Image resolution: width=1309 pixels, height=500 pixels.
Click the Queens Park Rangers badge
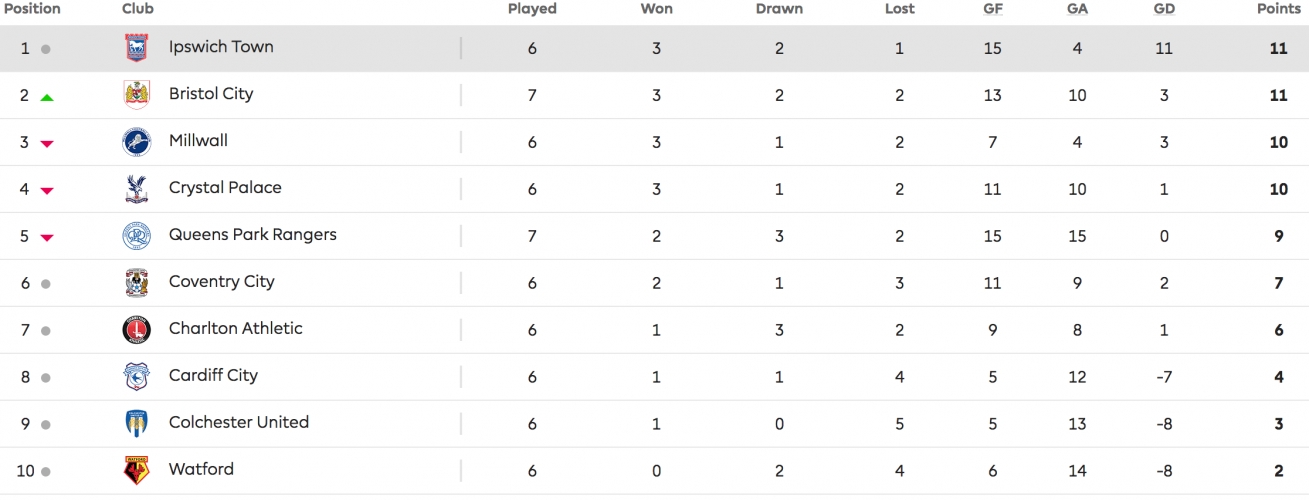point(136,236)
